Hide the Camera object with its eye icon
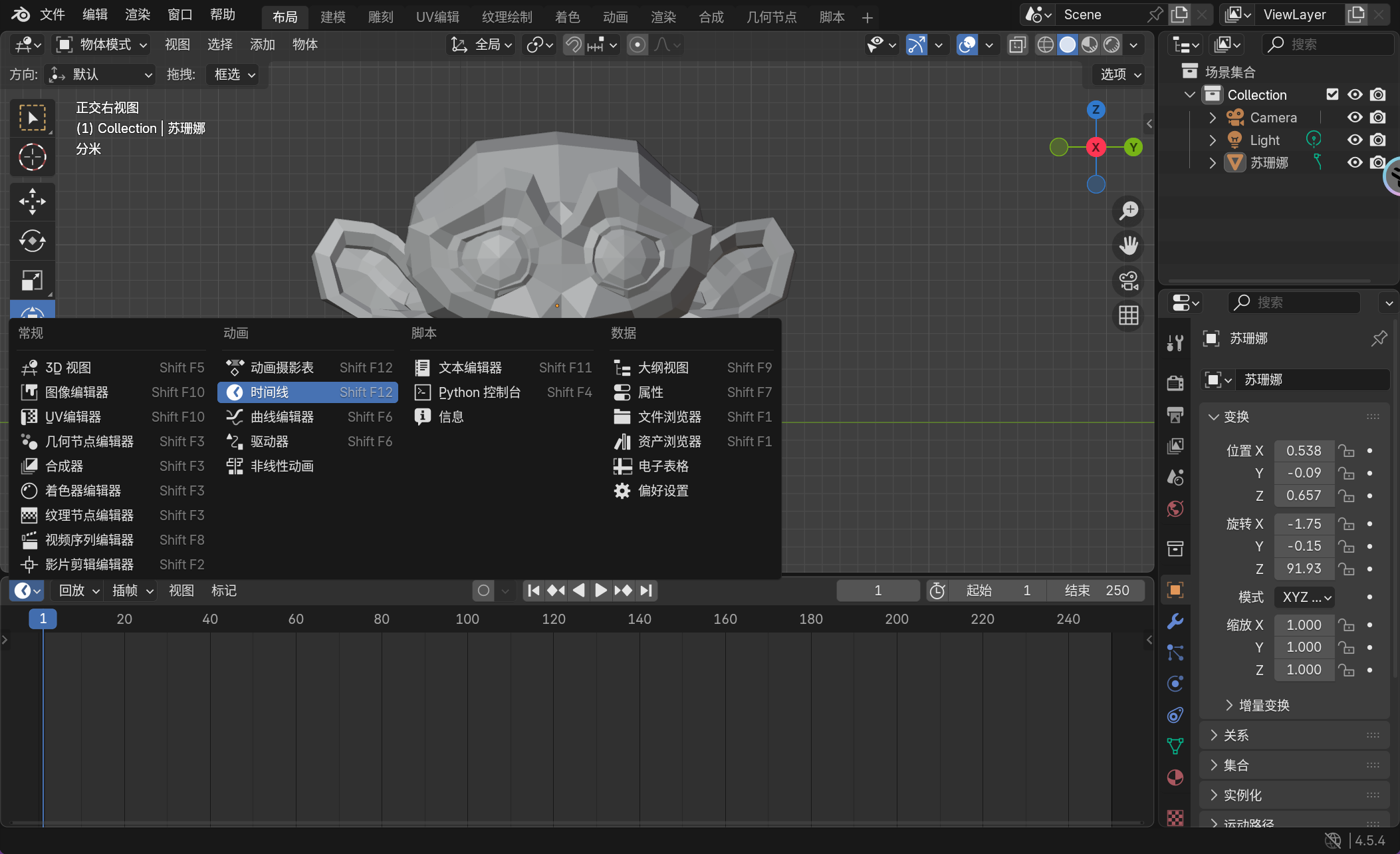 tap(1354, 117)
